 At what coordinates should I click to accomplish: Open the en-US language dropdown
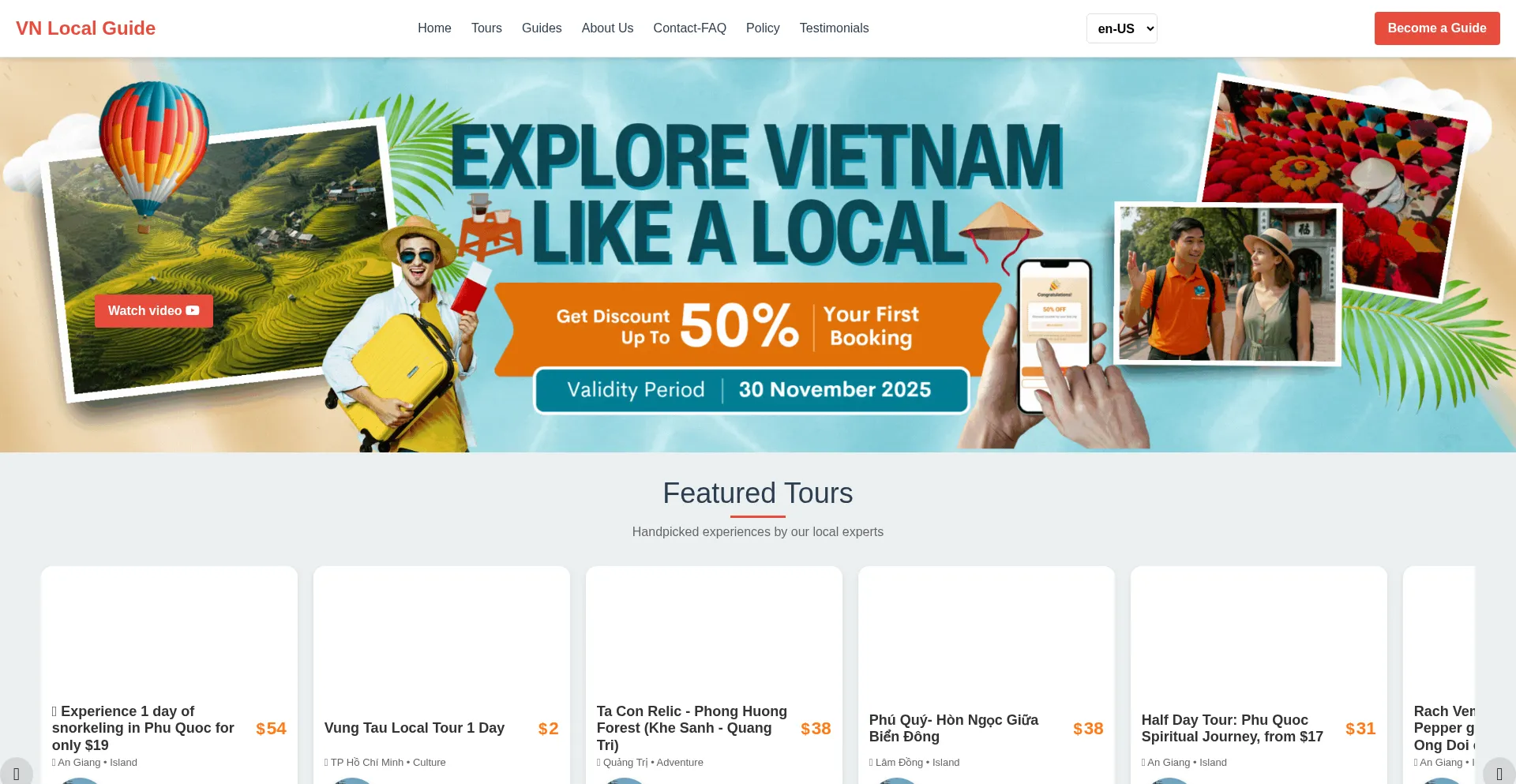1121,28
